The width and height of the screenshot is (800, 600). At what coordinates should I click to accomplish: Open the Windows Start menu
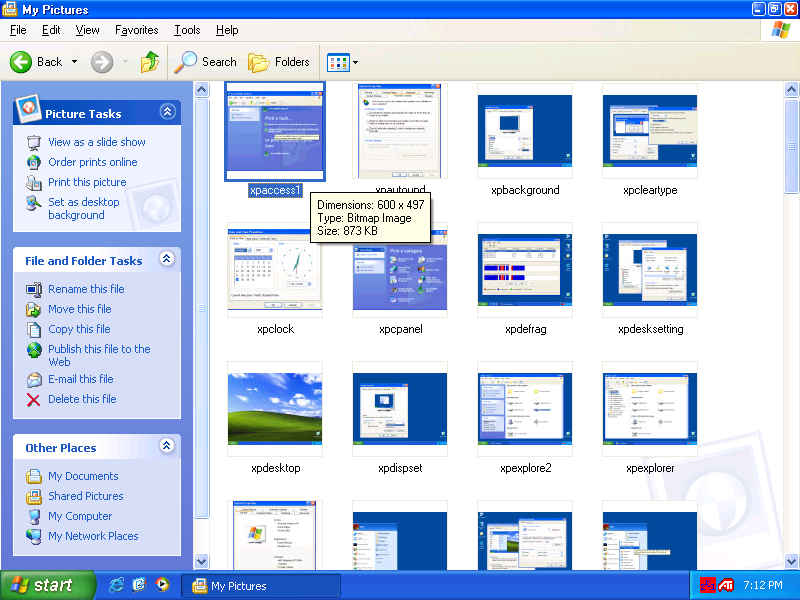pos(47,585)
